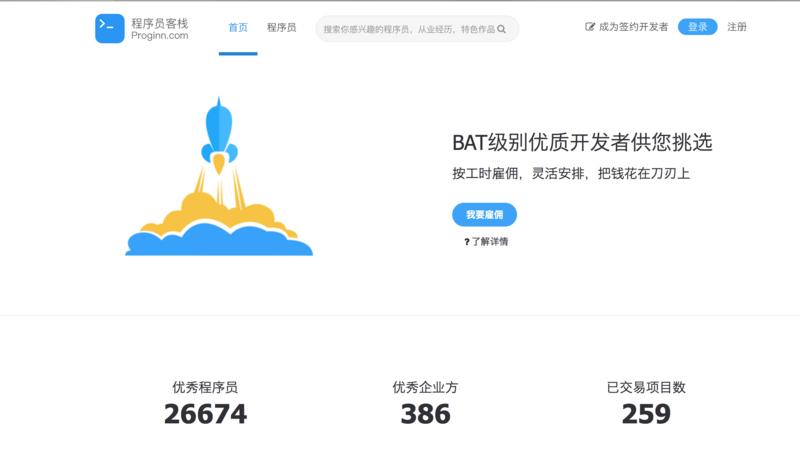800x463 pixels.
Task: Open the 程序员 tab
Action: (x=282, y=28)
